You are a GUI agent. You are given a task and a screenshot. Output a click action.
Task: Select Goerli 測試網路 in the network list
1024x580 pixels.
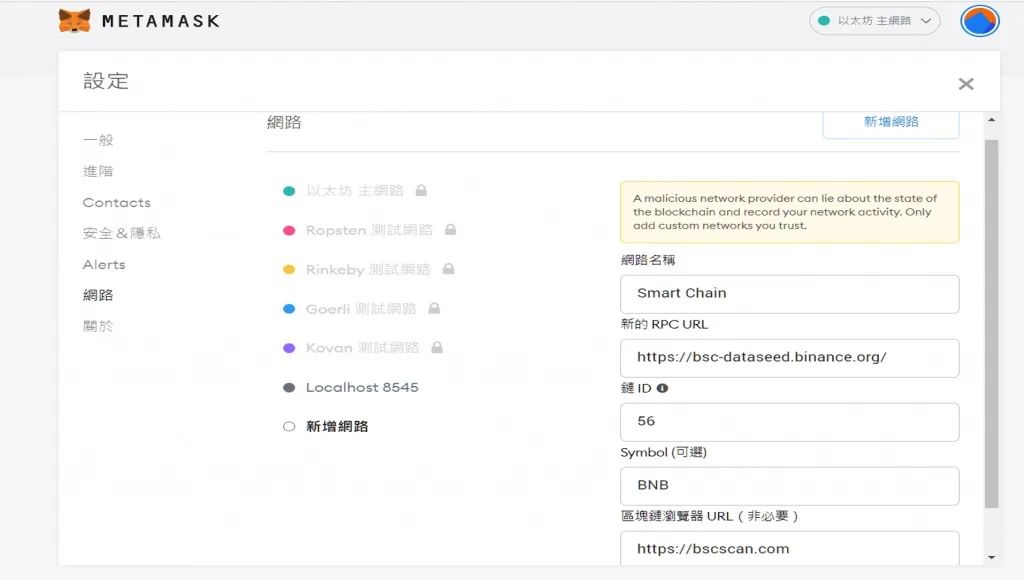point(361,308)
